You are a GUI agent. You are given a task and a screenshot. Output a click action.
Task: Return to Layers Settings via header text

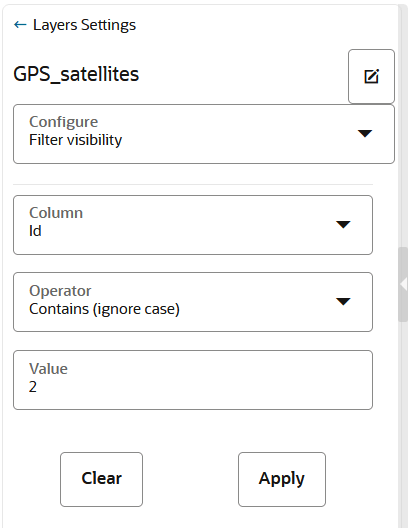84,25
